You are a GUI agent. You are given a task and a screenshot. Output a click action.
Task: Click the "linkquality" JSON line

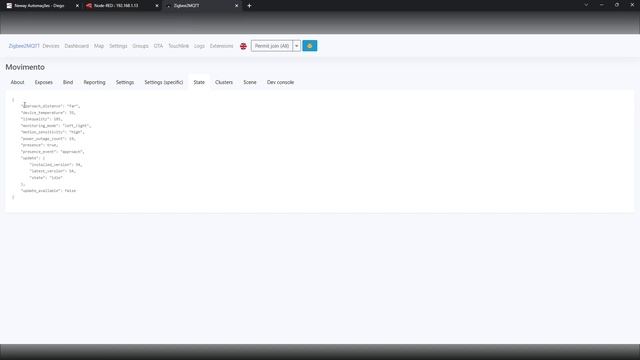coord(42,119)
